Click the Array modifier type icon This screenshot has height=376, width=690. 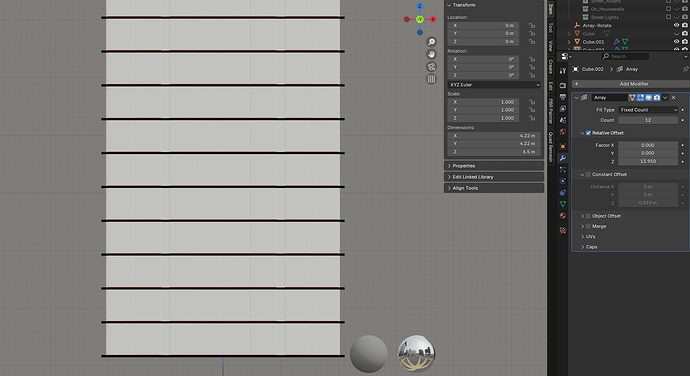click(584, 98)
